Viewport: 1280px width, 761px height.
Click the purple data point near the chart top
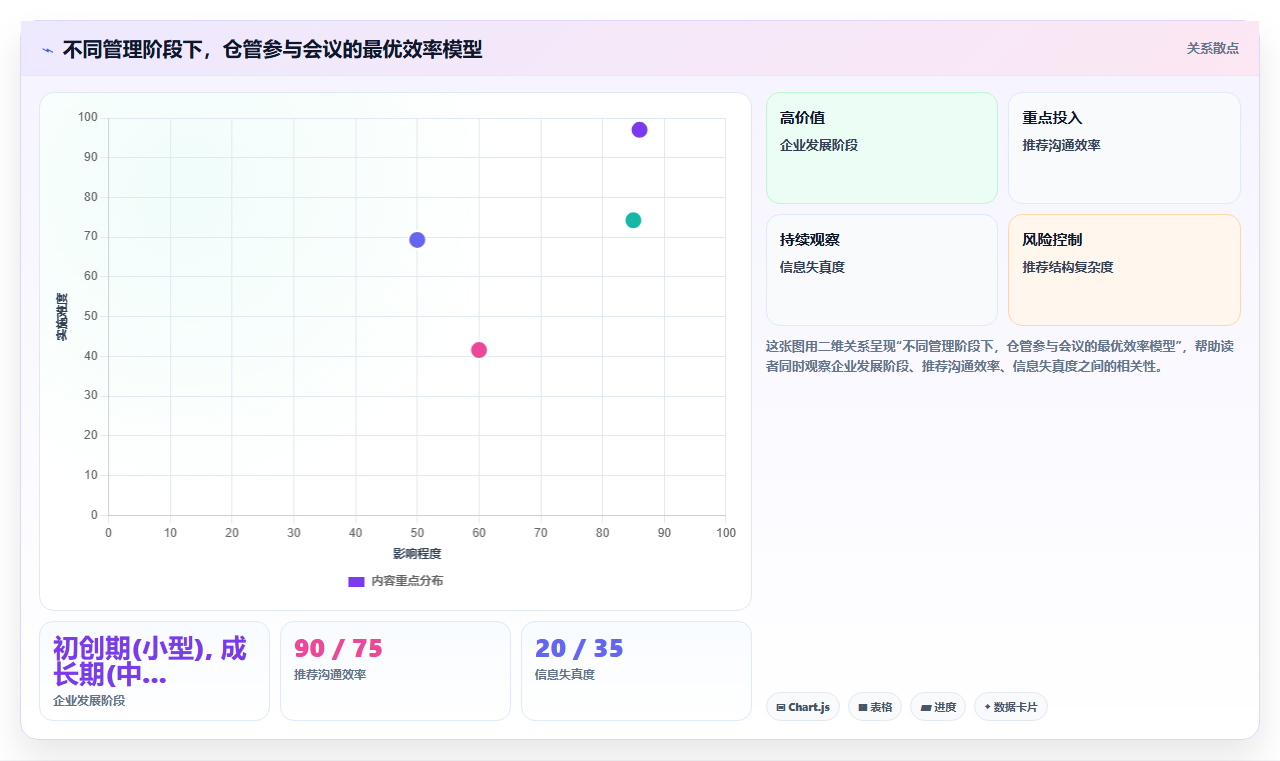pos(639,130)
